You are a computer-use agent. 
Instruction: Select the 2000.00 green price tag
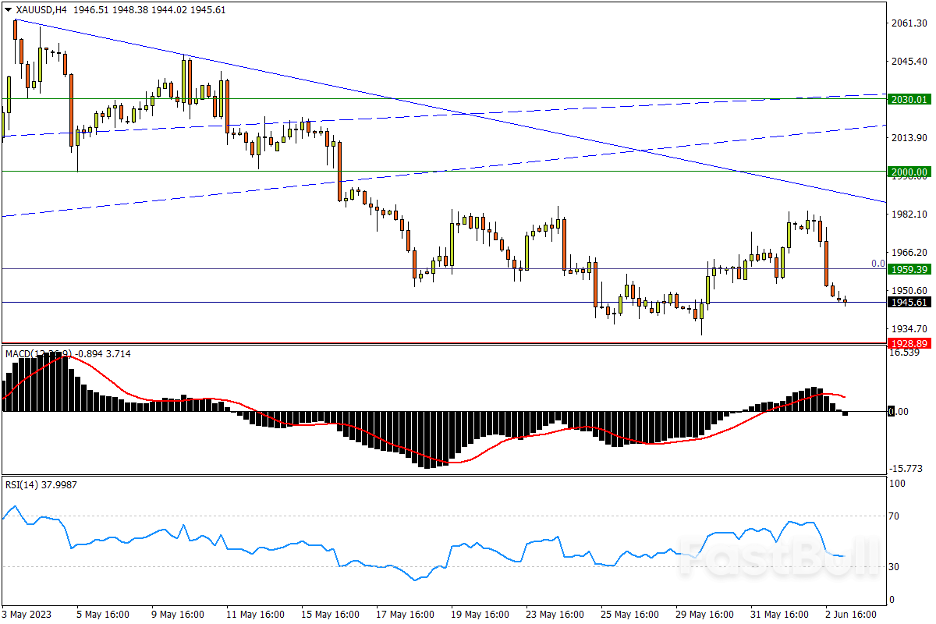click(x=909, y=172)
